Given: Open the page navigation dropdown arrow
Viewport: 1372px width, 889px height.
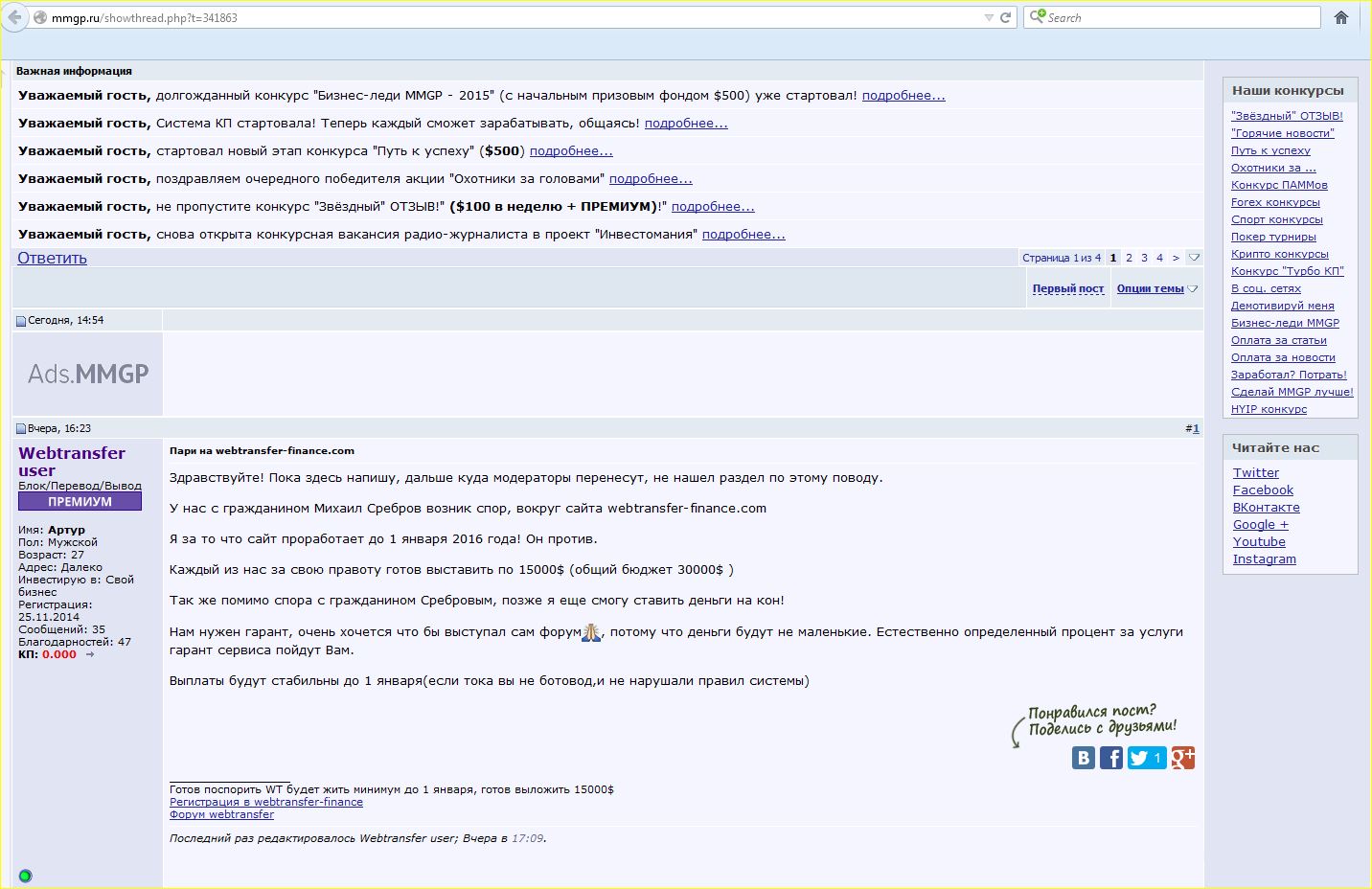Looking at the screenshot, I should (x=1194, y=258).
